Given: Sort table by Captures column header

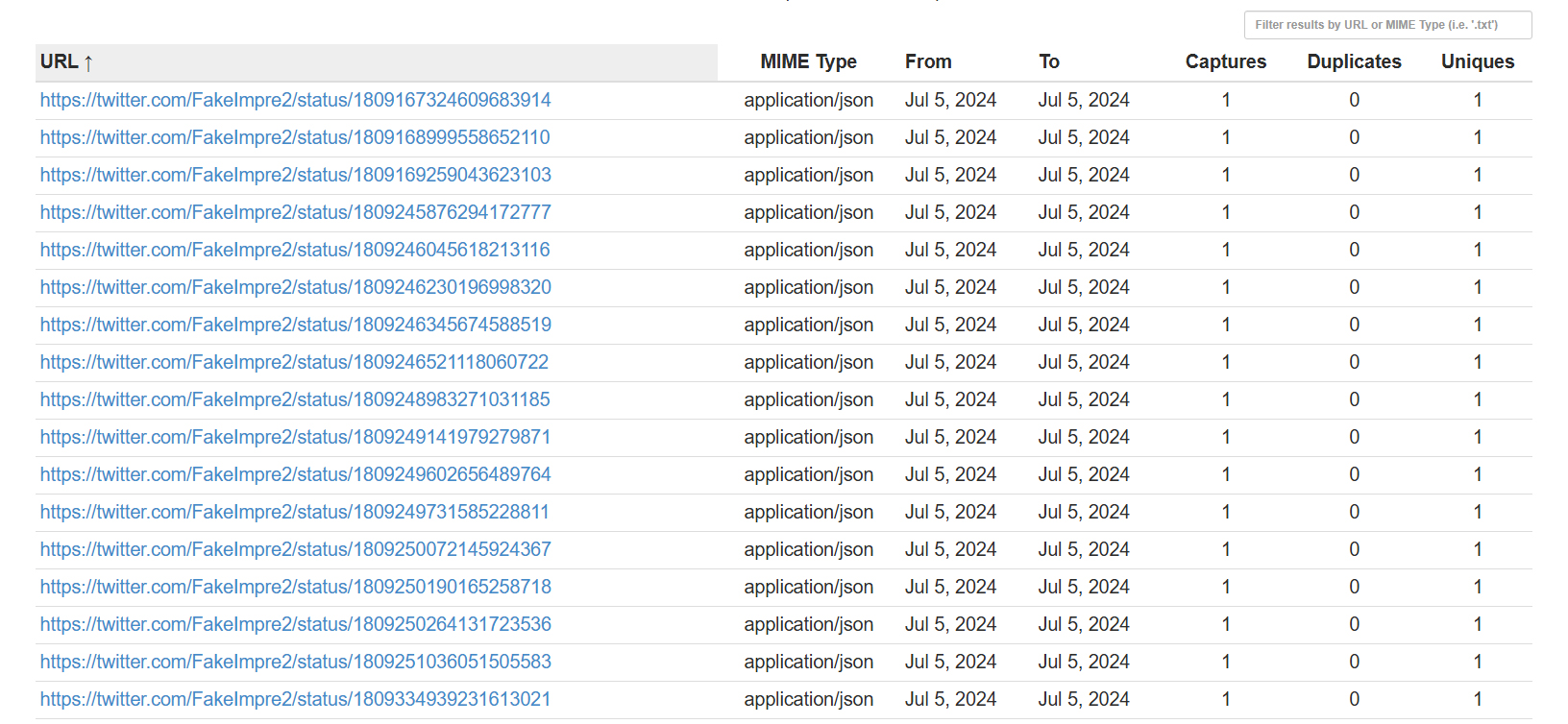Looking at the screenshot, I should (1226, 61).
